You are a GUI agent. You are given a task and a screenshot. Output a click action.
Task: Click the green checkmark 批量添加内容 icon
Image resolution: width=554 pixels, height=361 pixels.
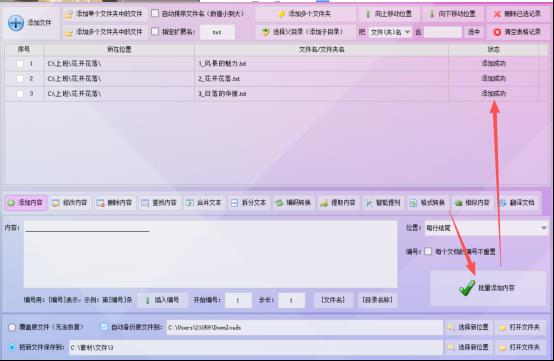467,288
